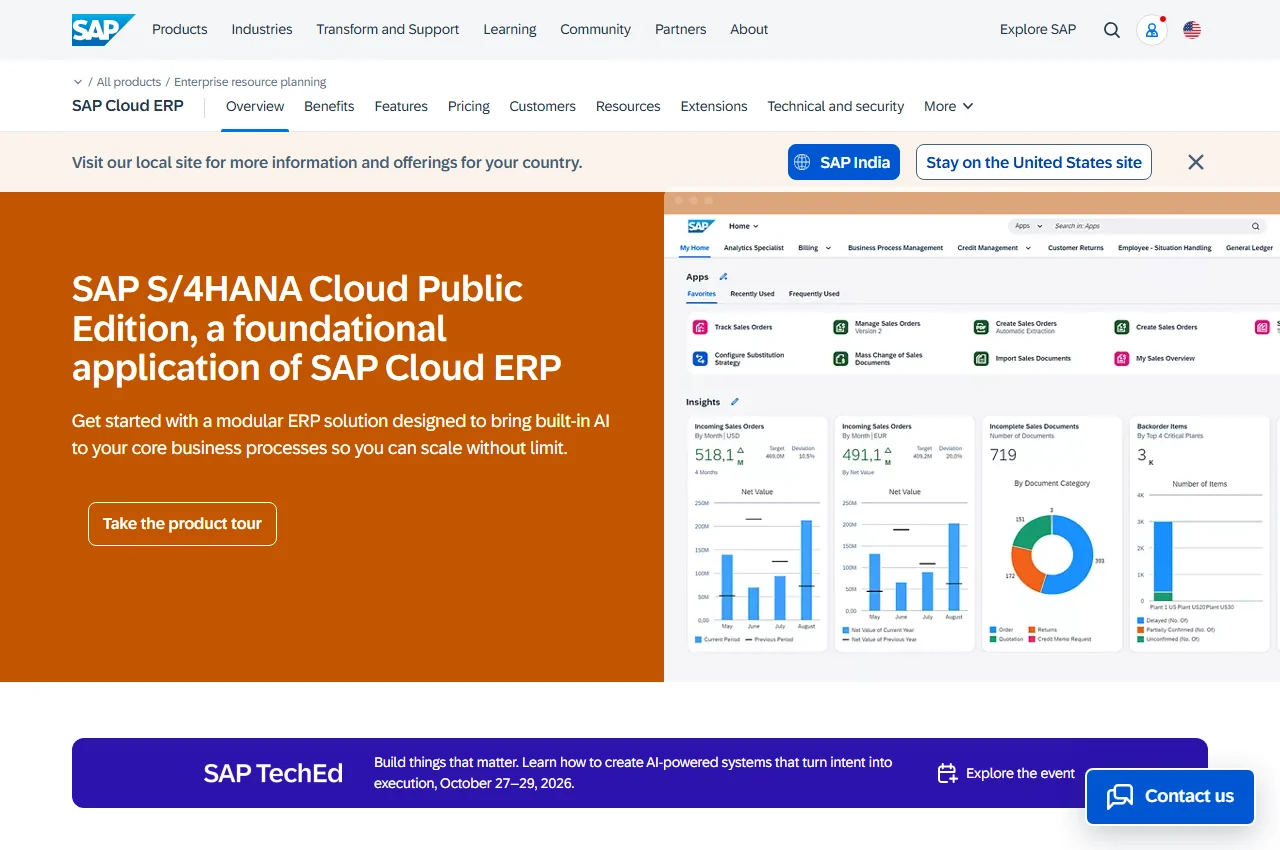Image resolution: width=1280 pixels, height=850 pixels.
Task: Click the globe icon on SAP India button
Action: [802, 162]
